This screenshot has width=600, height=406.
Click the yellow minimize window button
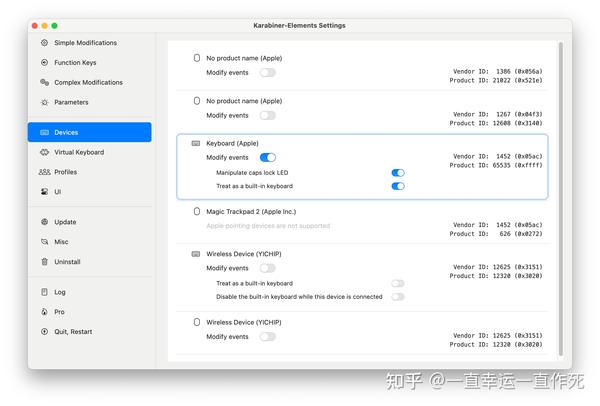coord(44,26)
